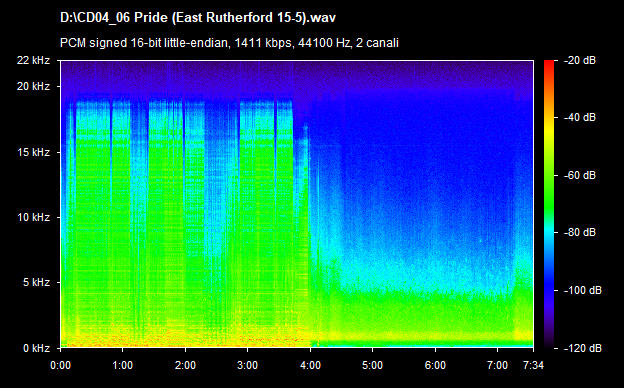Click the 22 kHz frequency axis label
624x388 pixels.
pyautogui.click(x=33, y=60)
